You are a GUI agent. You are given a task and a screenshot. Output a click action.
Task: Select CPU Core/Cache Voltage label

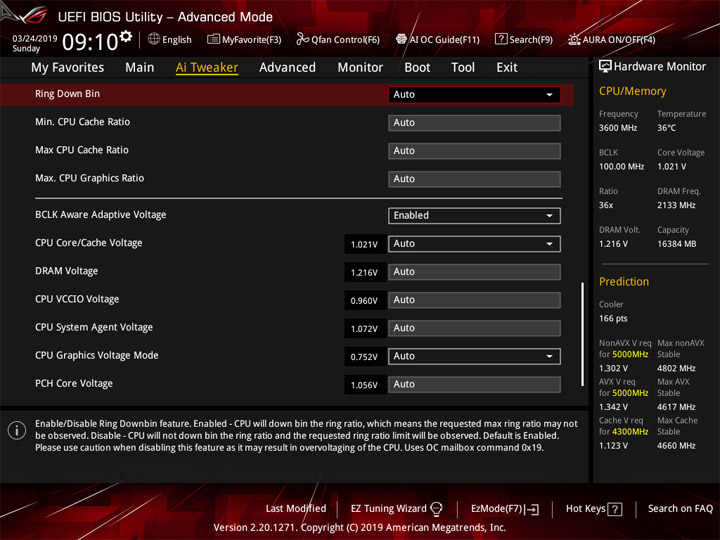pos(89,243)
